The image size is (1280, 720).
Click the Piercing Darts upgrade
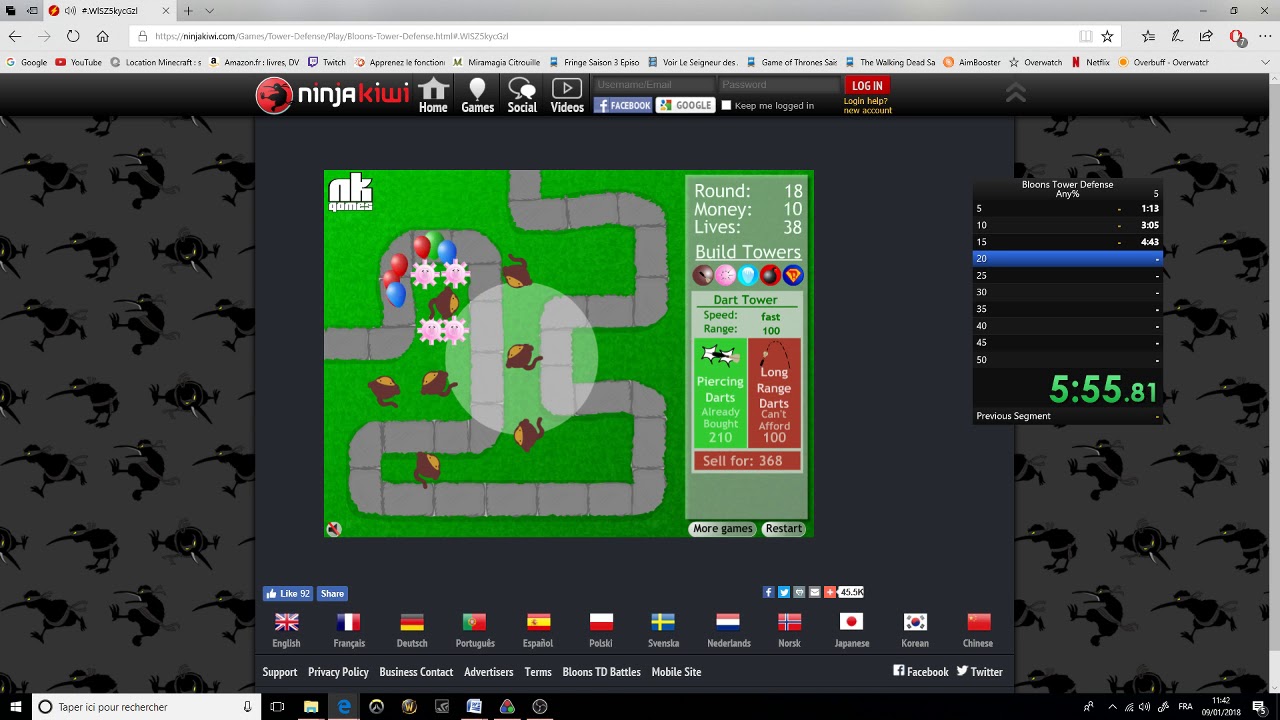tap(720, 393)
